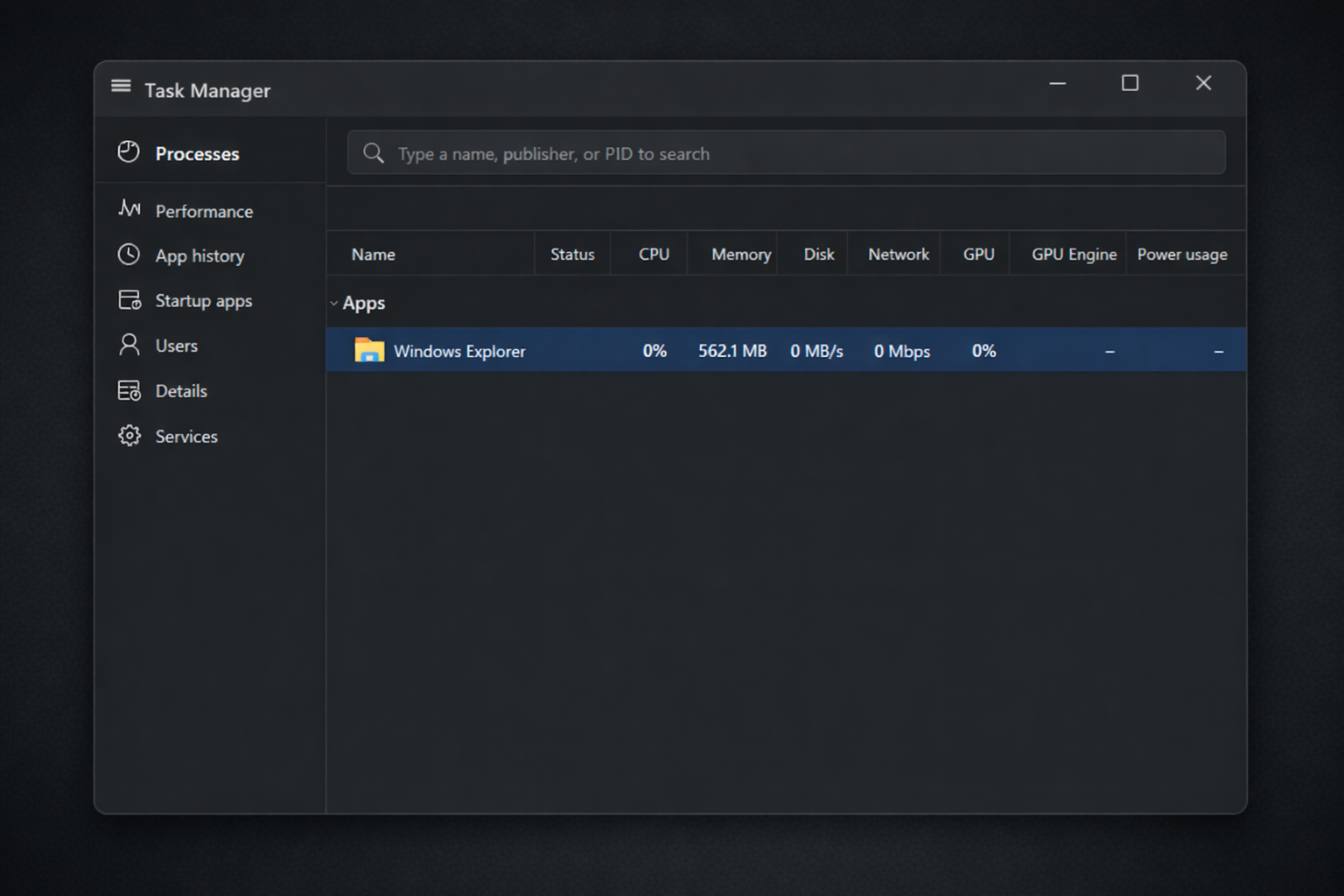
Task: Click the Performance graph icon
Action: click(x=129, y=209)
